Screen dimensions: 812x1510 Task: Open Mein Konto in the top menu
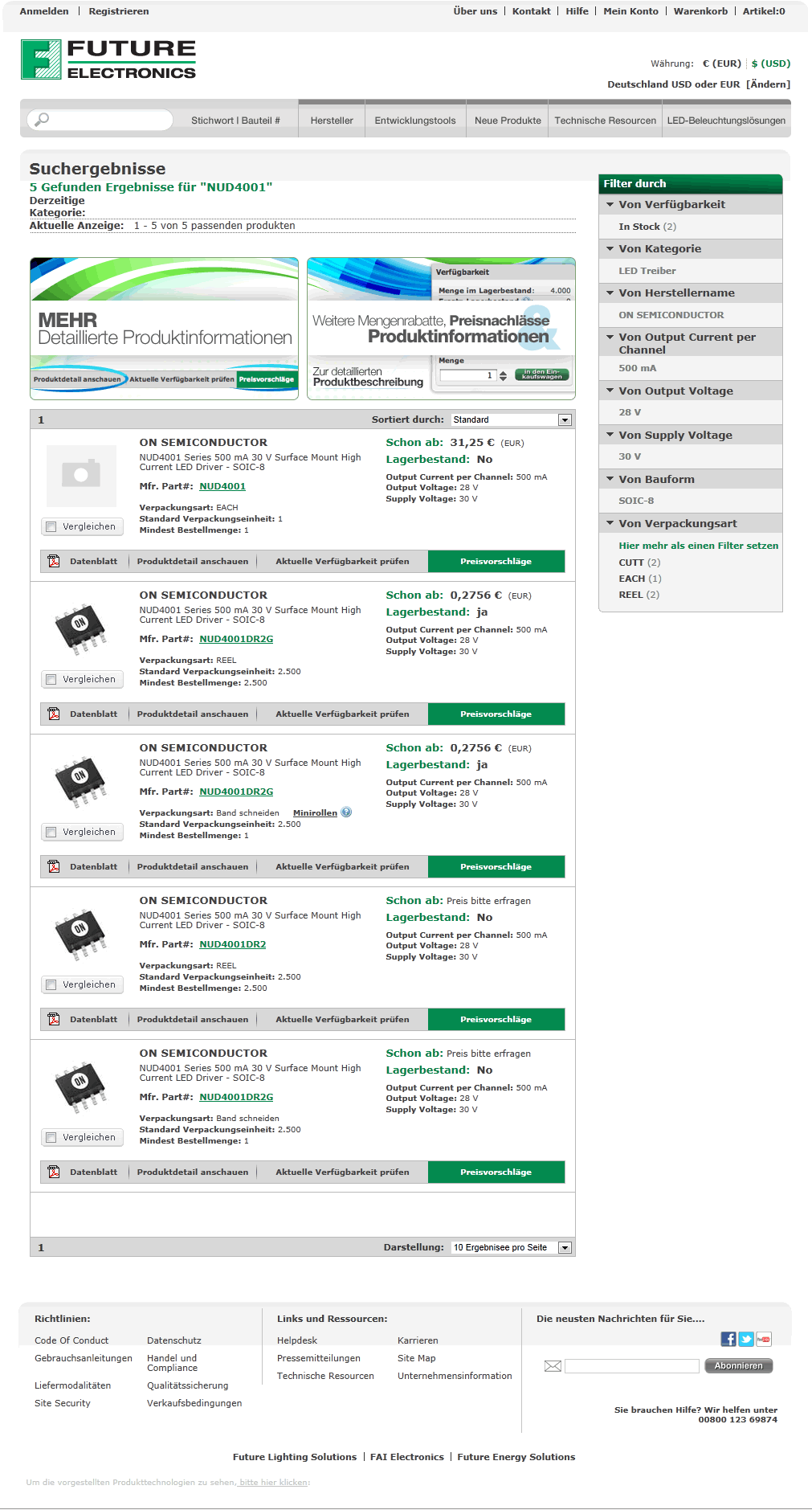coord(630,11)
